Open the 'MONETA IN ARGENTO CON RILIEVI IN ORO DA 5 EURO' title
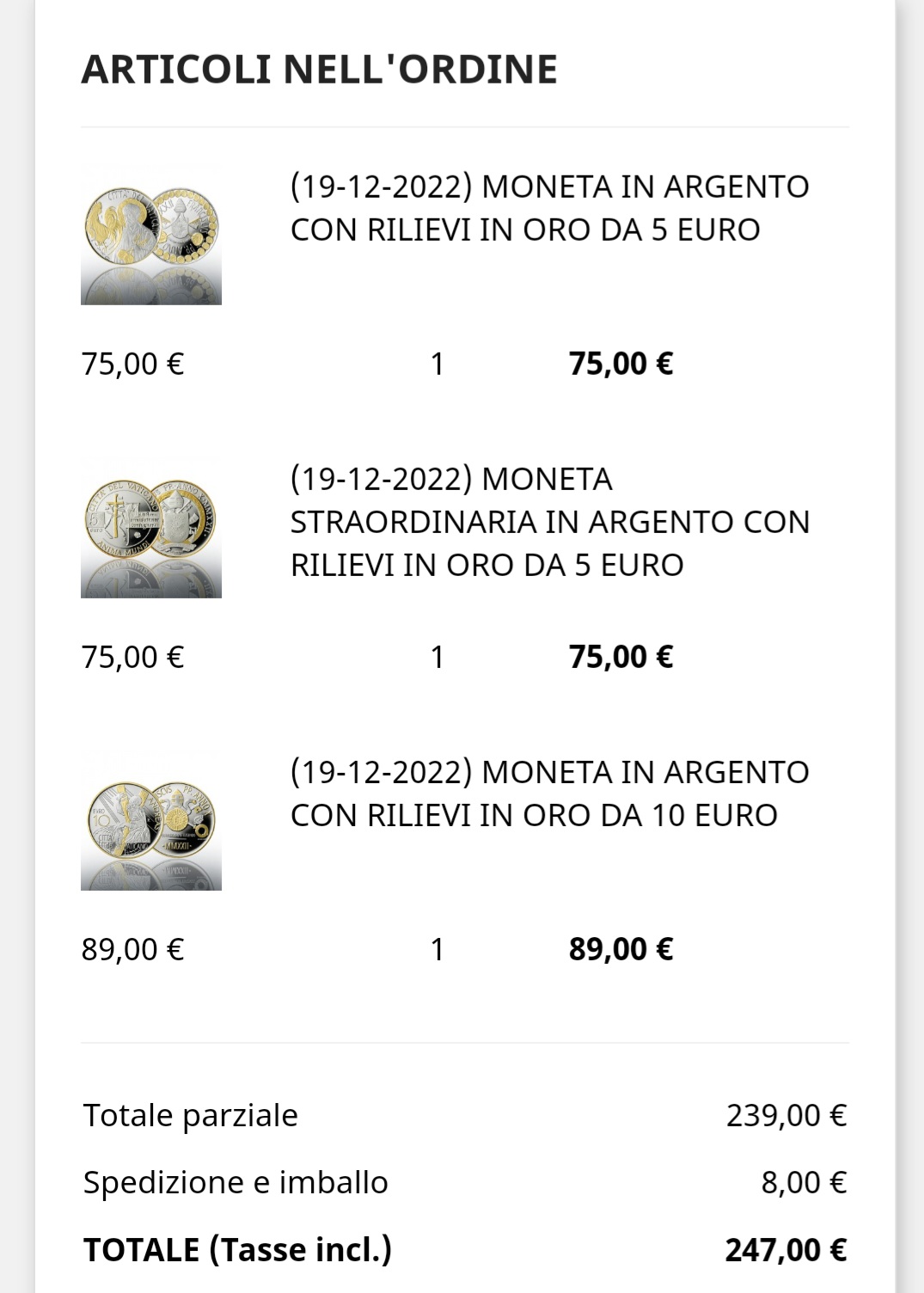 [x=549, y=208]
